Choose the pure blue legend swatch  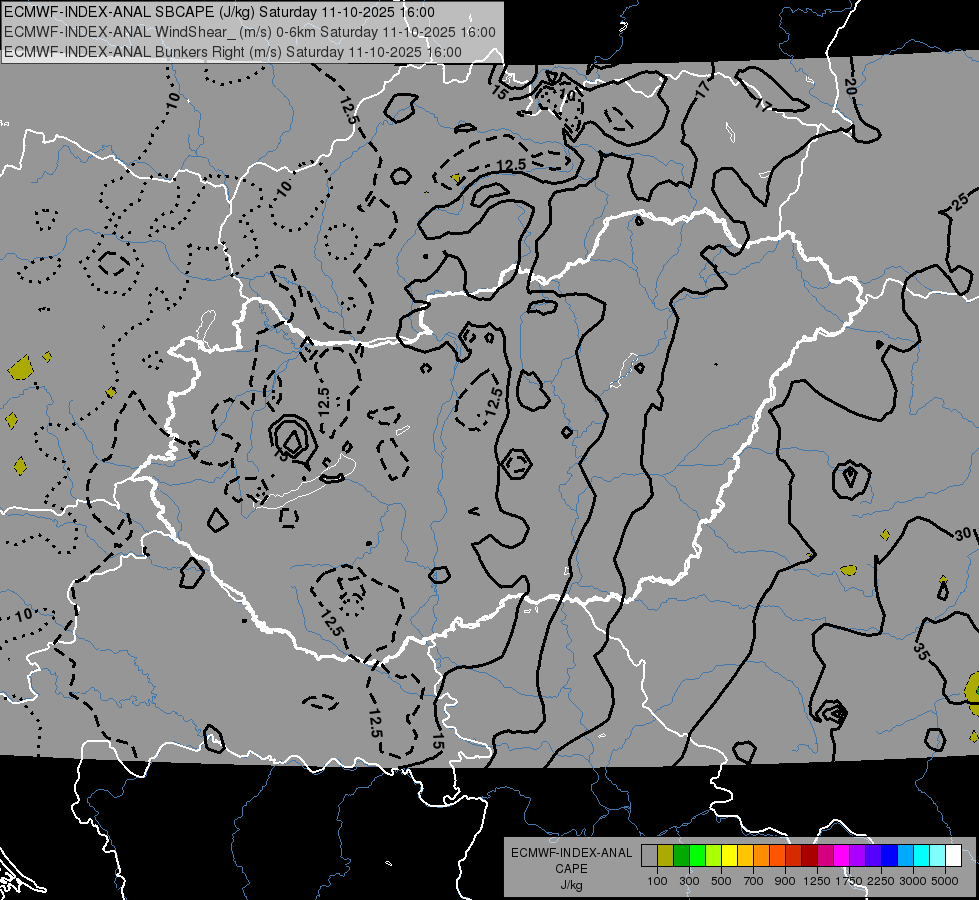[890, 855]
